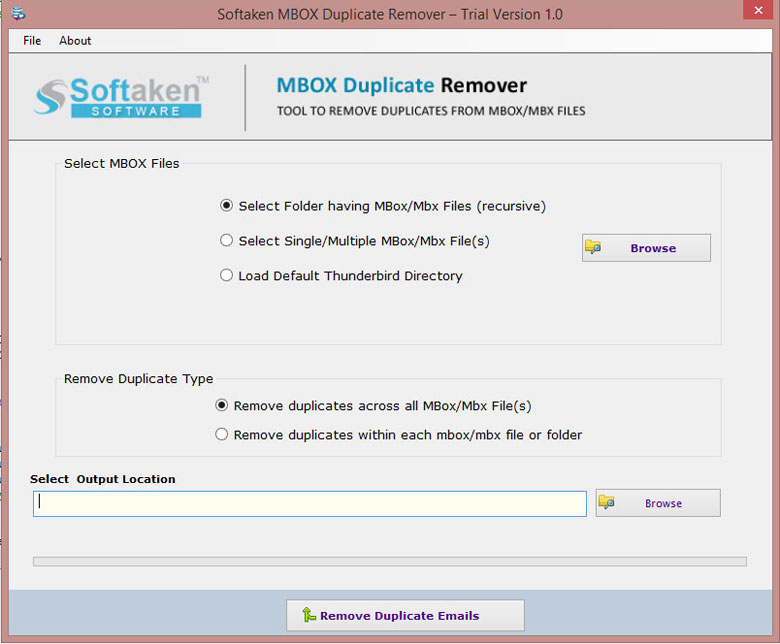Open the File menu
The height and width of the screenshot is (644, 780).
coord(32,41)
